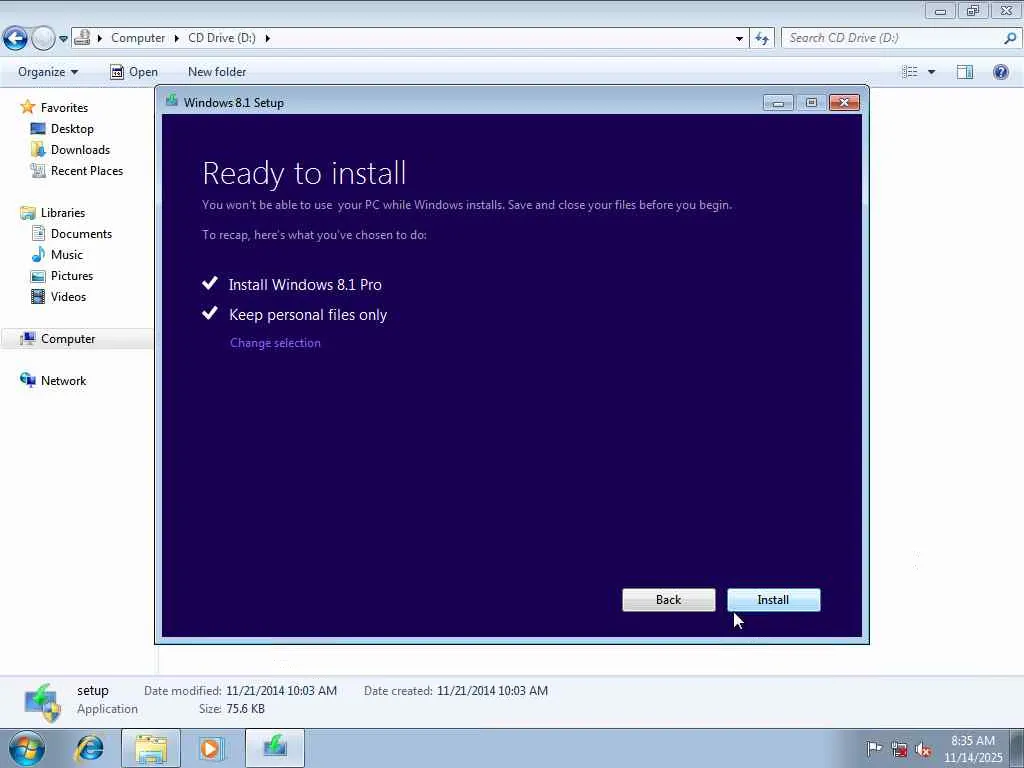Click the Explorer help question mark icon
This screenshot has width=1024, height=768.
[1000, 72]
